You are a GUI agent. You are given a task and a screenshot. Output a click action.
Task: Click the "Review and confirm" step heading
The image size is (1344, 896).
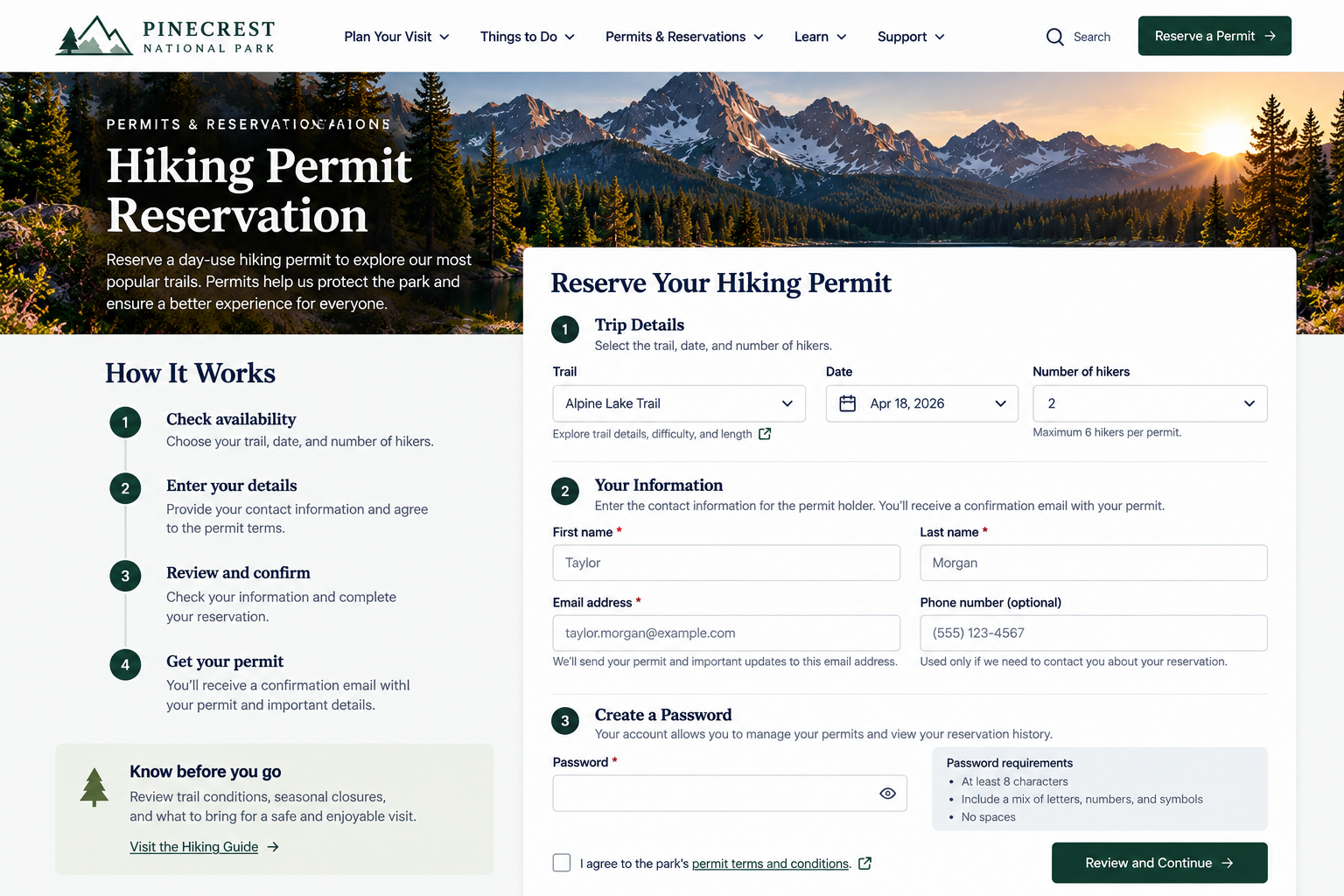(x=238, y=573)
